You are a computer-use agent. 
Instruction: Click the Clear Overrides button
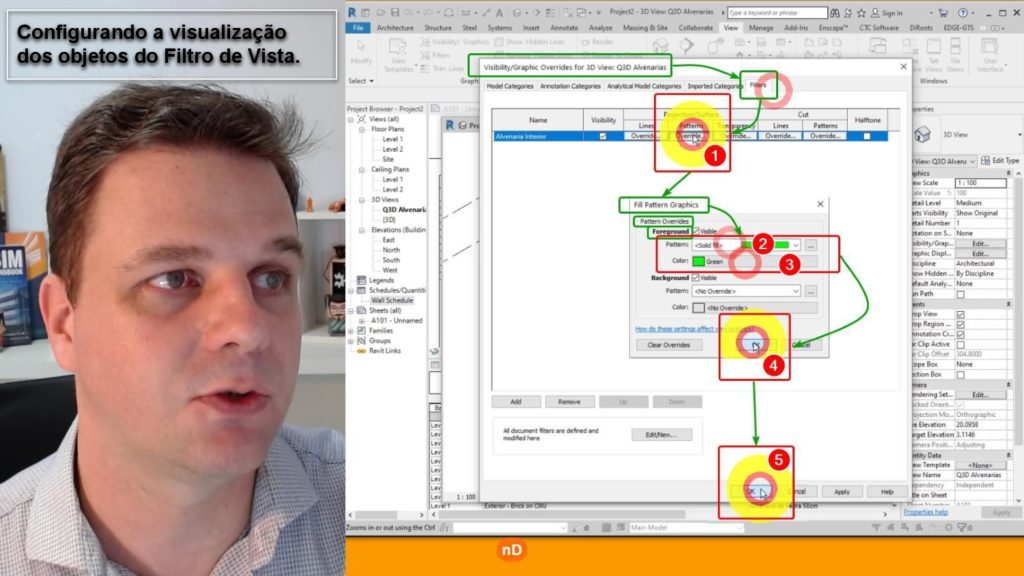668,344
